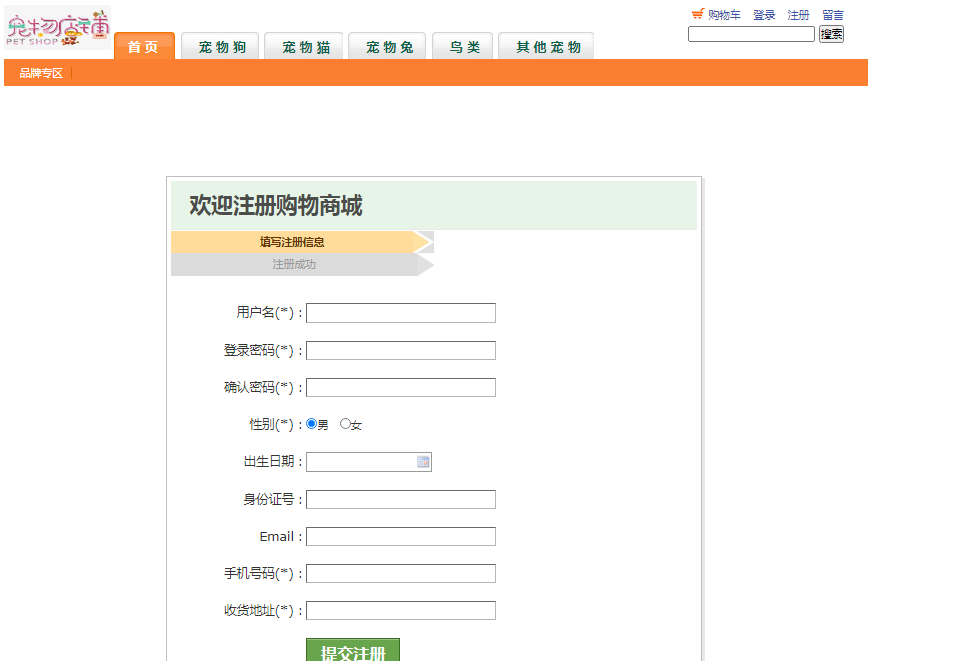953x661 pixels.
Task: Select the 男 gender radio button
Action: click(x=311, y=424)
